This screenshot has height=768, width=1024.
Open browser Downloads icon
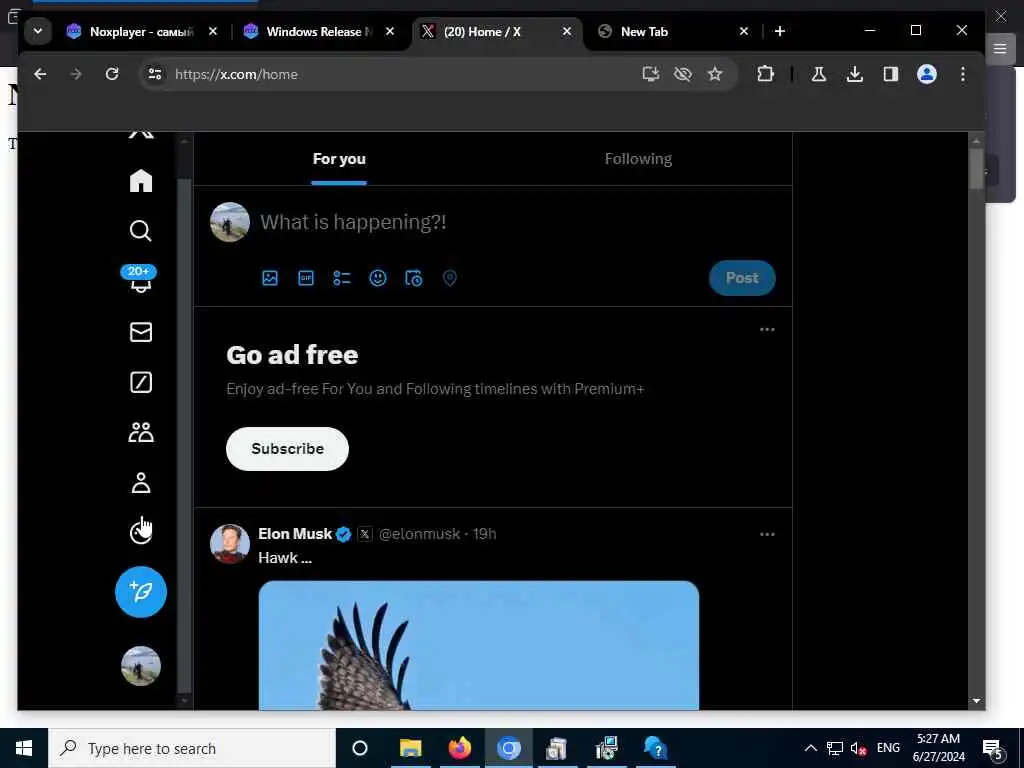(x=854, y=74)
